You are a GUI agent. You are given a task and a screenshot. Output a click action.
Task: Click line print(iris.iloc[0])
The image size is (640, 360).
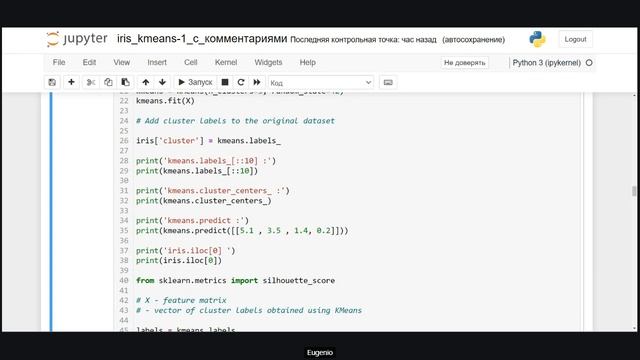179,260
